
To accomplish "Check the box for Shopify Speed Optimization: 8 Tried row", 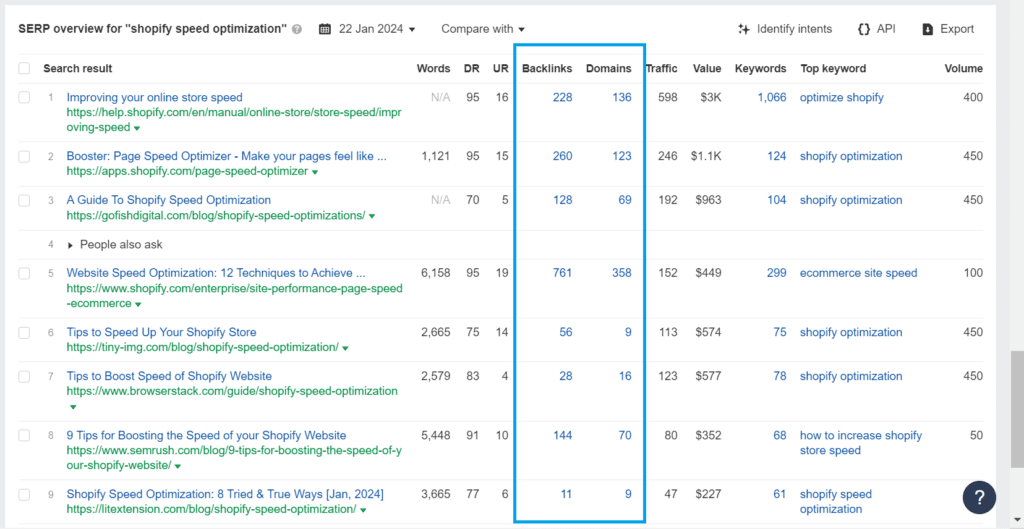I will click(24, 494).
